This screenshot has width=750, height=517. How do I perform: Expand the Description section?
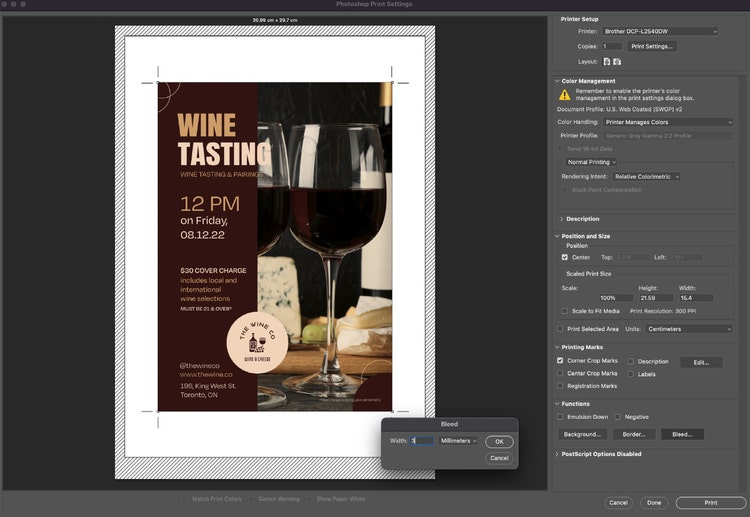[582, 218]
